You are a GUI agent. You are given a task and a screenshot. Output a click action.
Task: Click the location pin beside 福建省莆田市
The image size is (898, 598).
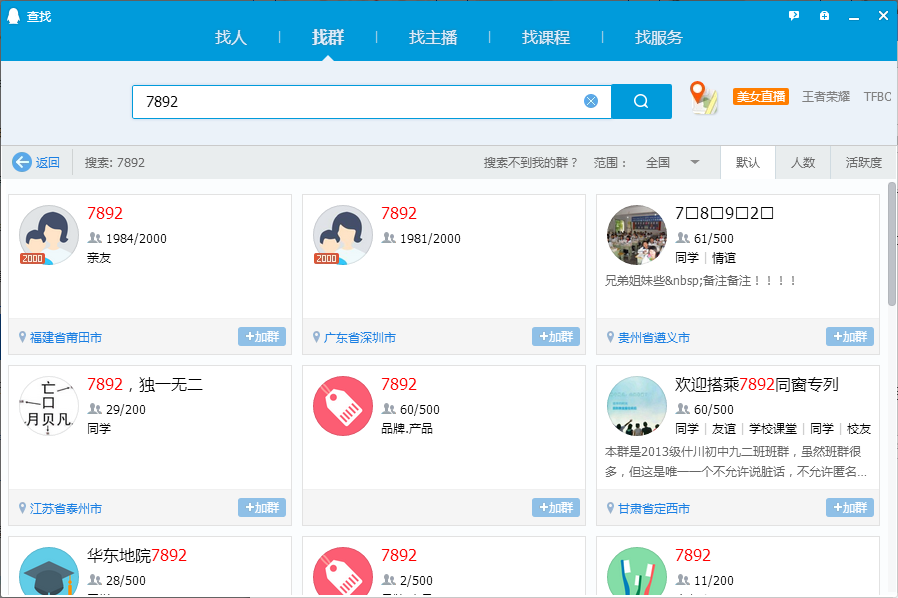[x=21, y=338]
